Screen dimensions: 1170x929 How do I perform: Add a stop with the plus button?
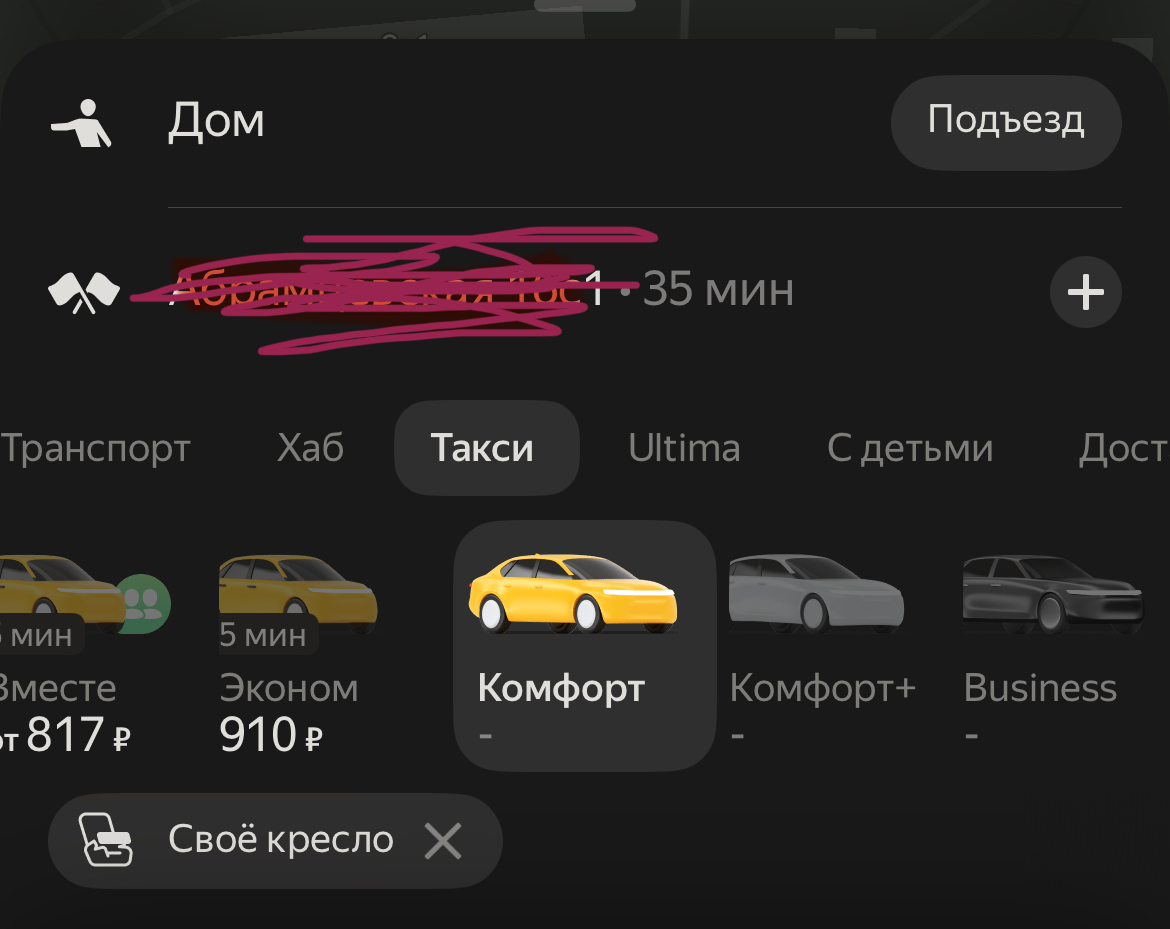point(1085,292)
